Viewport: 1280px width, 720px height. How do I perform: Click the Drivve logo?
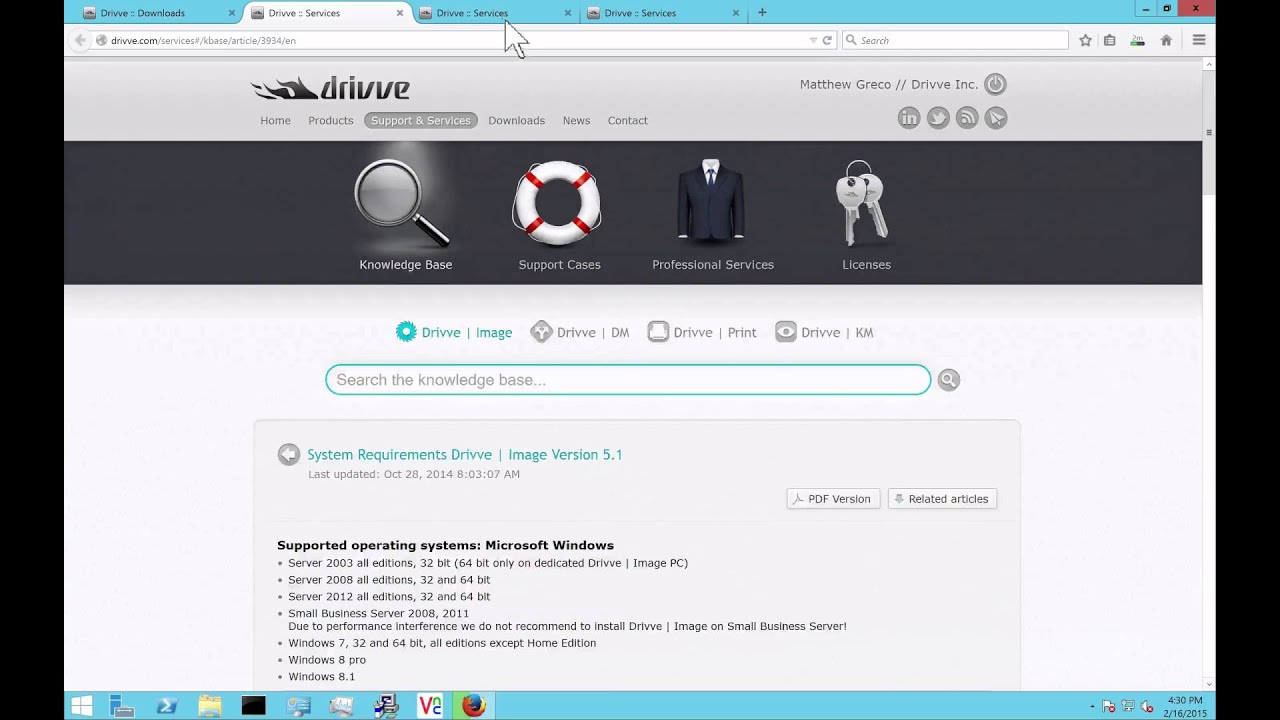[x=330, y=88]
